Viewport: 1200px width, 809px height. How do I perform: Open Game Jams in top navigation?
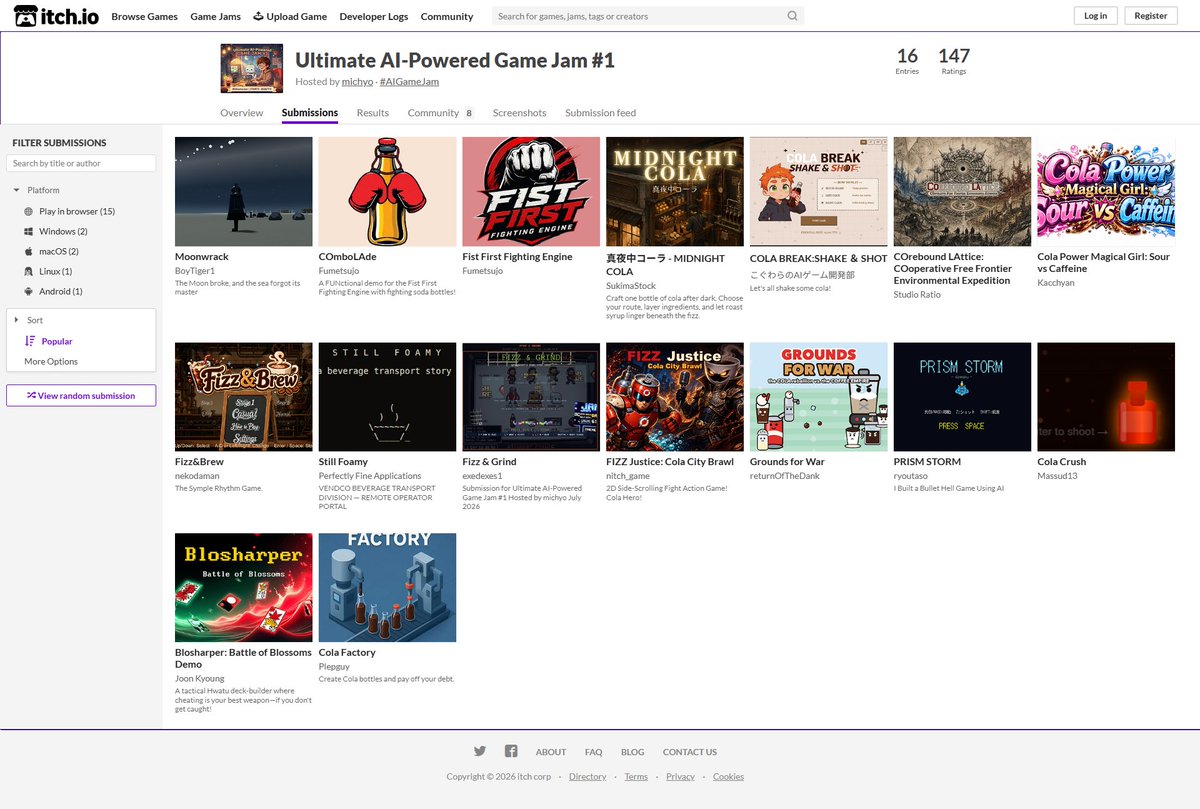click(x=215, y=16)
